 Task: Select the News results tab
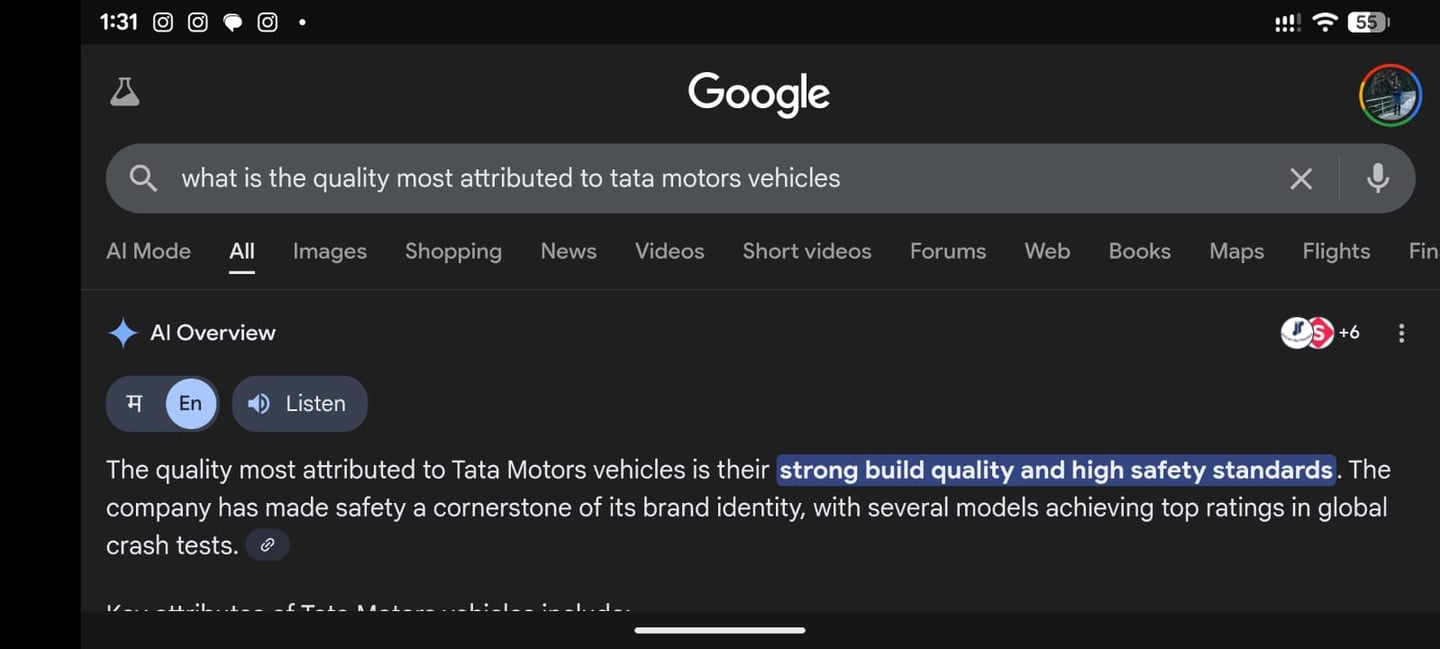pos(568,251)
